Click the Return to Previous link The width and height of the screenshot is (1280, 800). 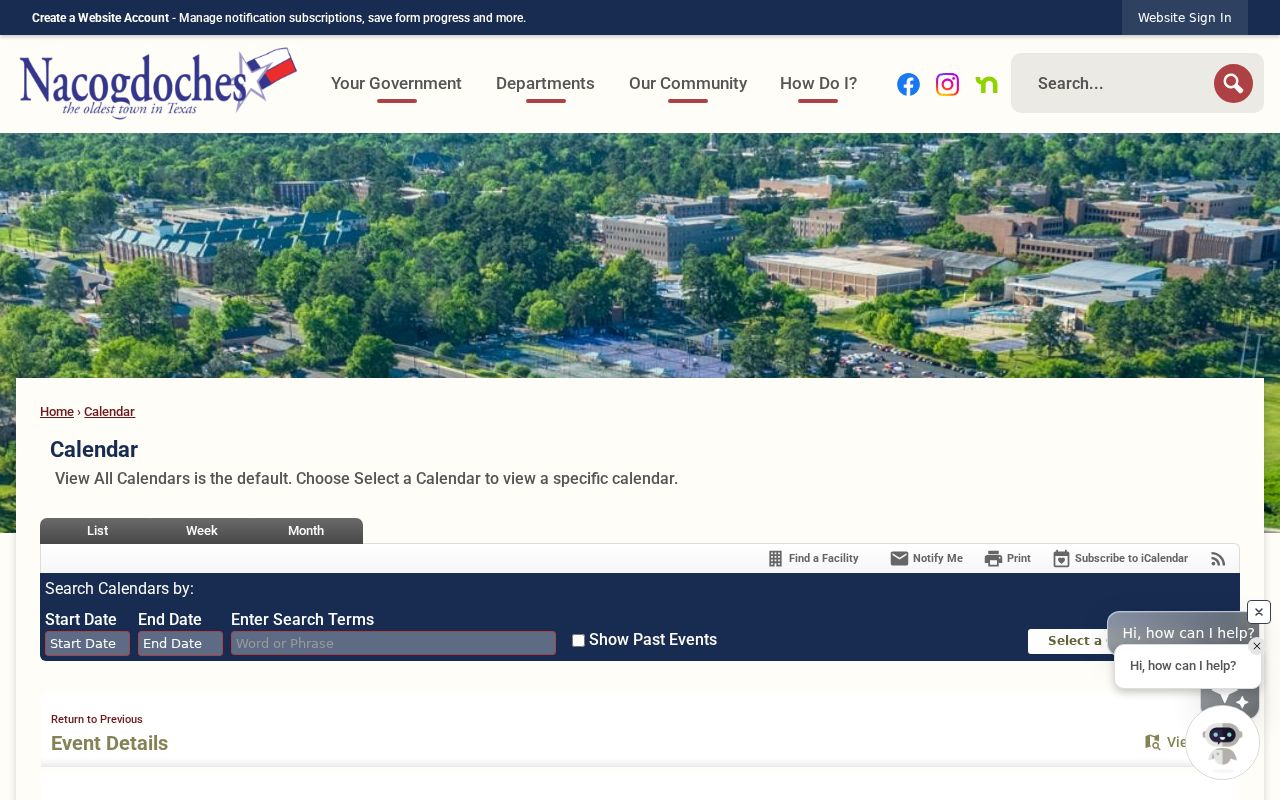97,719
